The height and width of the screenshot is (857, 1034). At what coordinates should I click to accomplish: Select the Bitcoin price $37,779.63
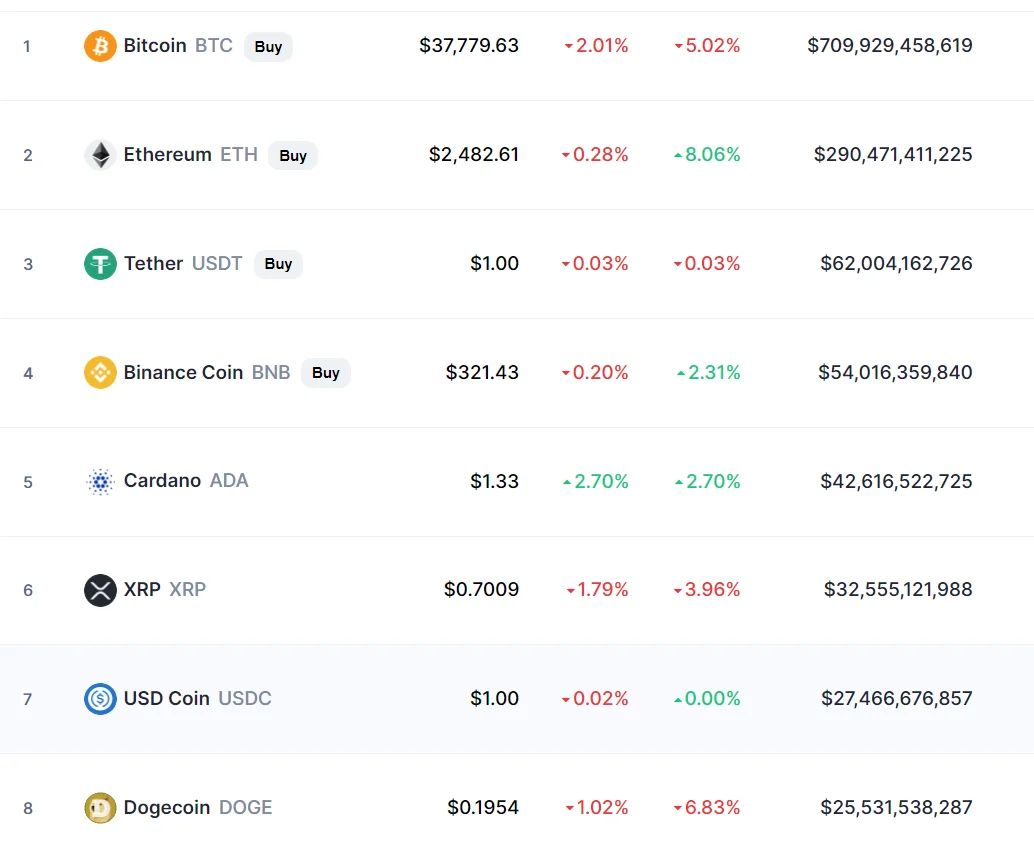pyautogui.click(x=469, y=45)
